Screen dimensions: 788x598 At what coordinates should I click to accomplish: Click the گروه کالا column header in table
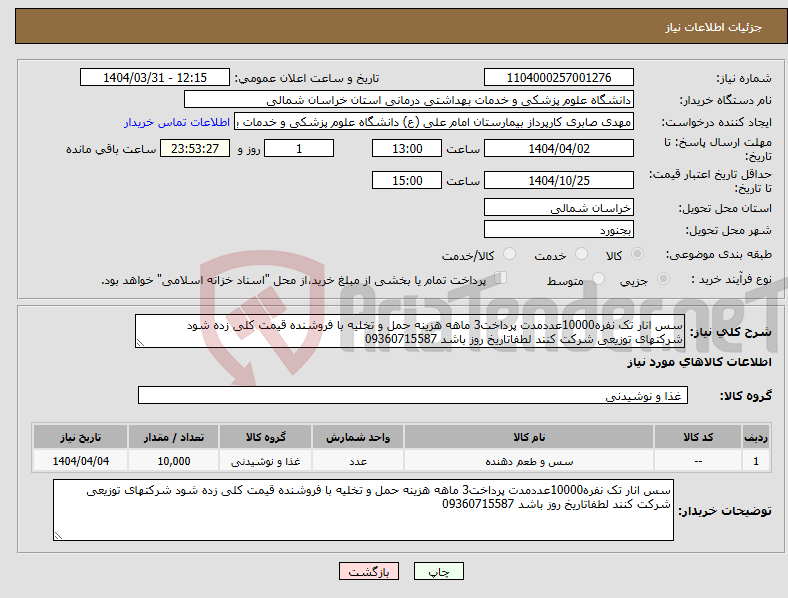tap(265, 437)
